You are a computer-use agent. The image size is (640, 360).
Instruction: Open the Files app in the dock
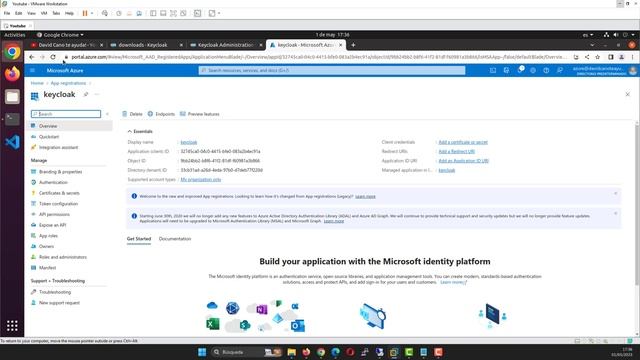pyautogui.click(x=12, y=97)
